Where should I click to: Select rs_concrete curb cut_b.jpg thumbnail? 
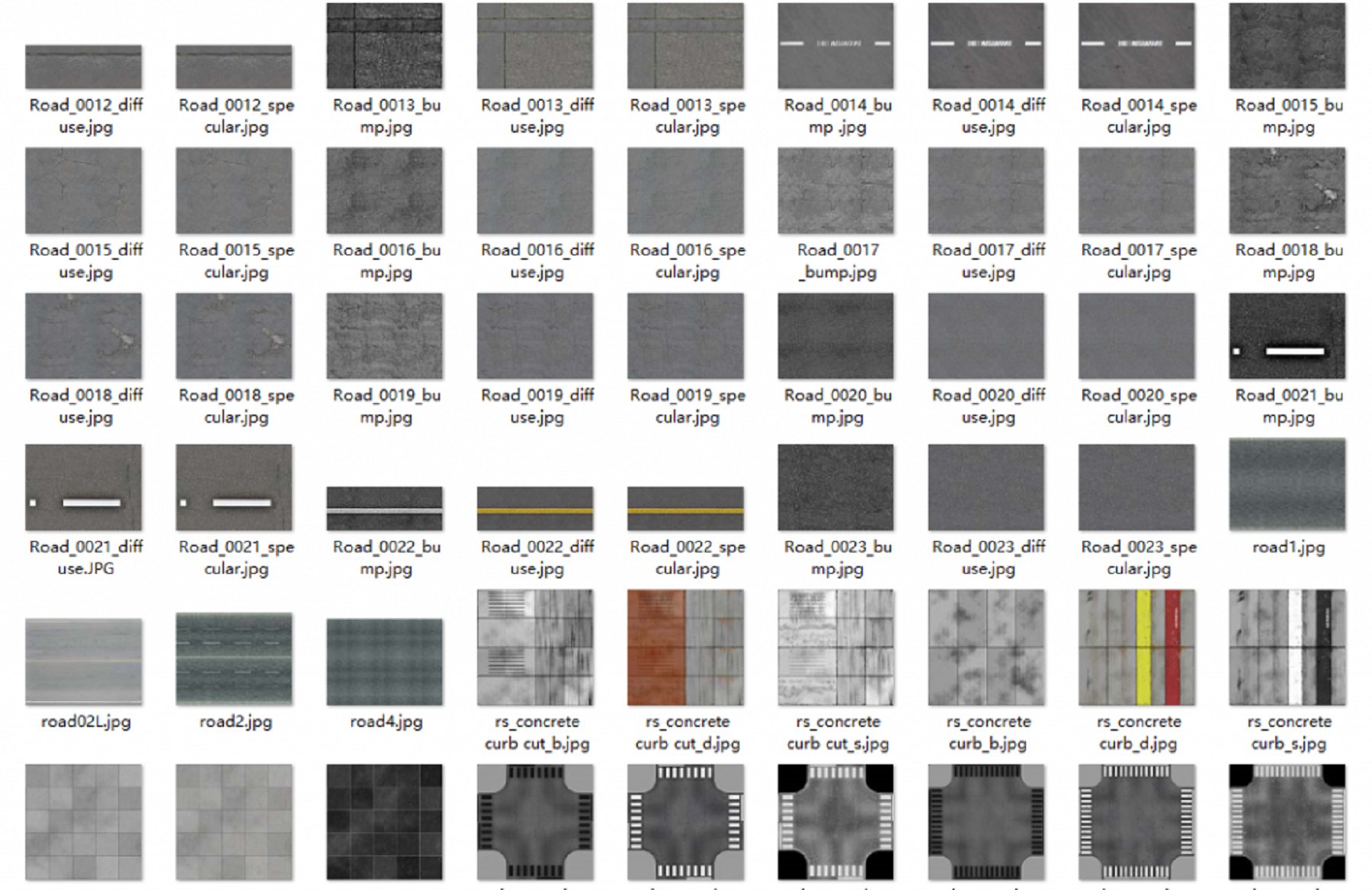point(535,648)
